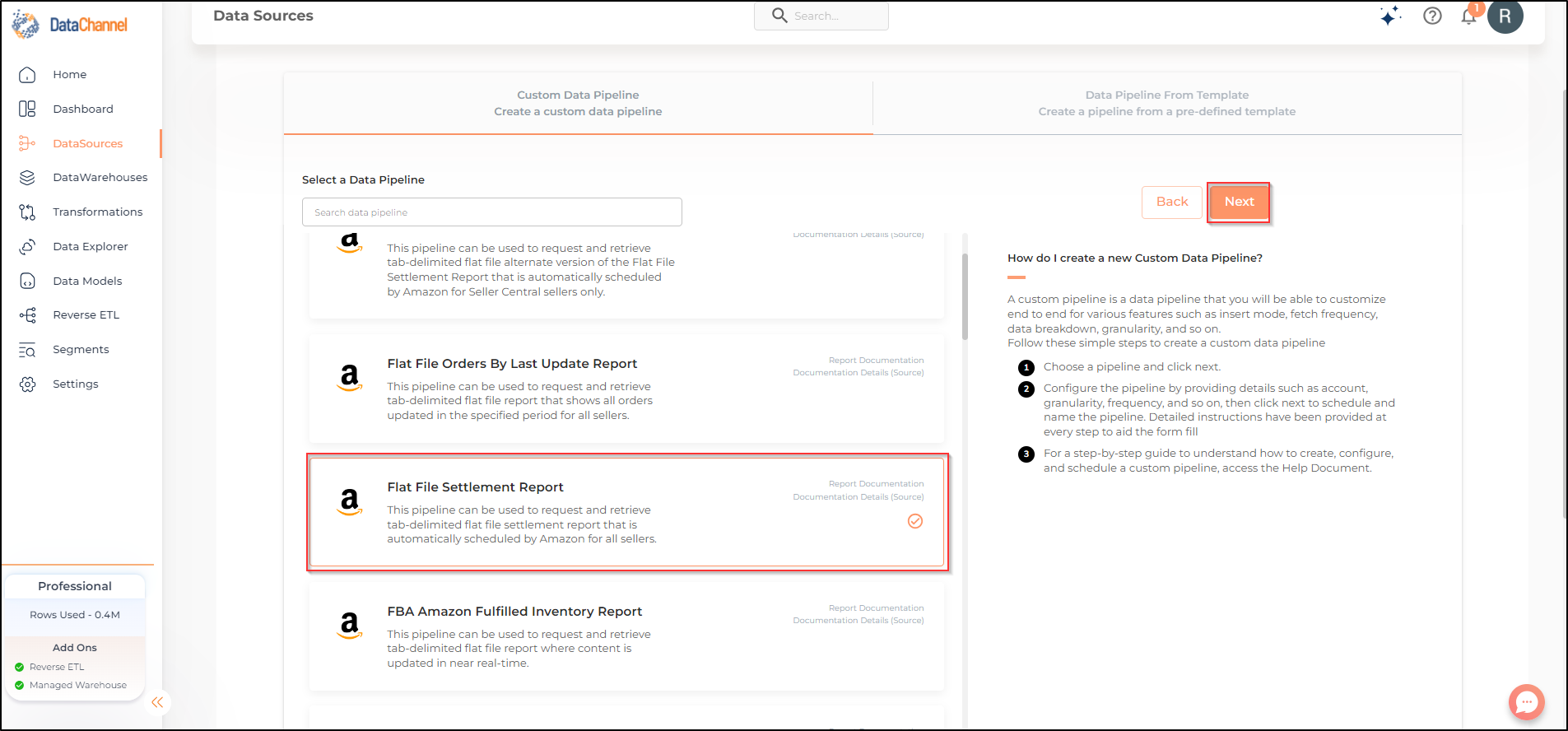Select the Flat File Orders By Last Update Report title
Image resolution: width=1568 pixels, height=731 pixels.
point(512,364)
